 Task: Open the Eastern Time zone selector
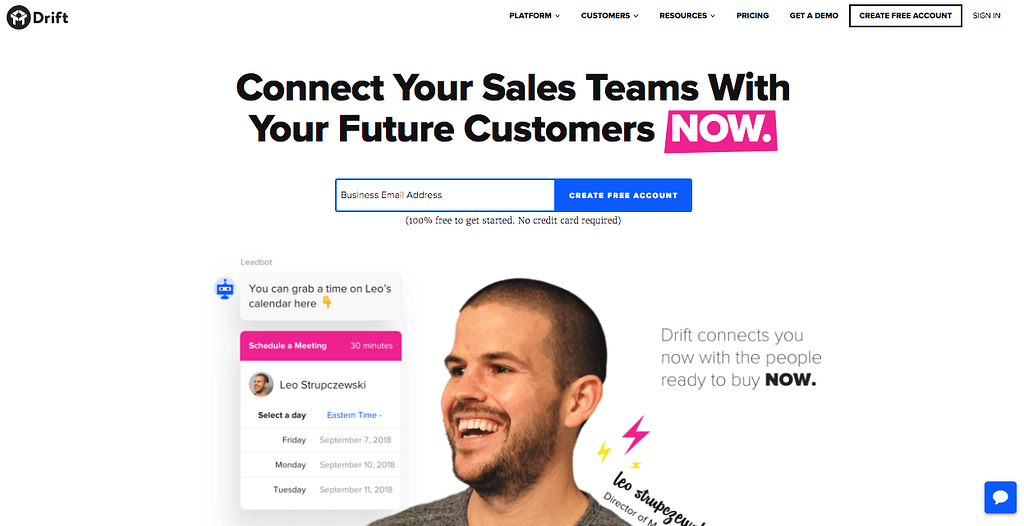355,415
